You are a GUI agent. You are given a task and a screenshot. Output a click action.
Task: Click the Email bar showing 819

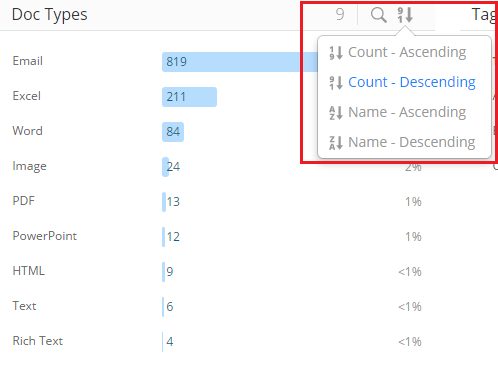pos(240,62)
